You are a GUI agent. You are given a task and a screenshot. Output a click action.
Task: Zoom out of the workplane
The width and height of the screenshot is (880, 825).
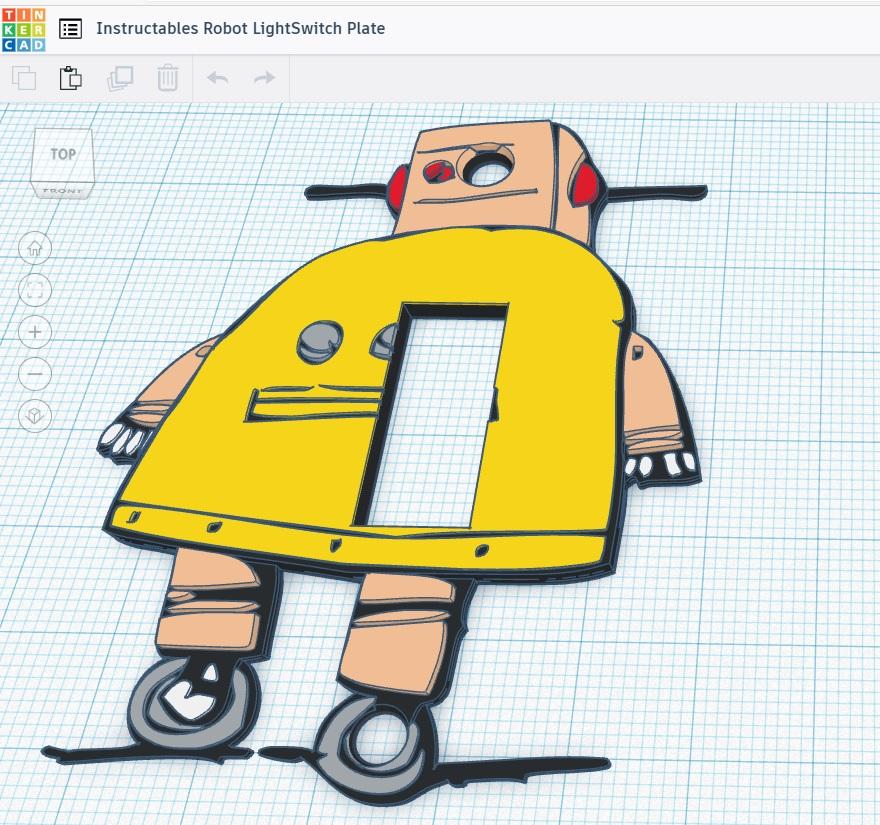pos(35,374)
